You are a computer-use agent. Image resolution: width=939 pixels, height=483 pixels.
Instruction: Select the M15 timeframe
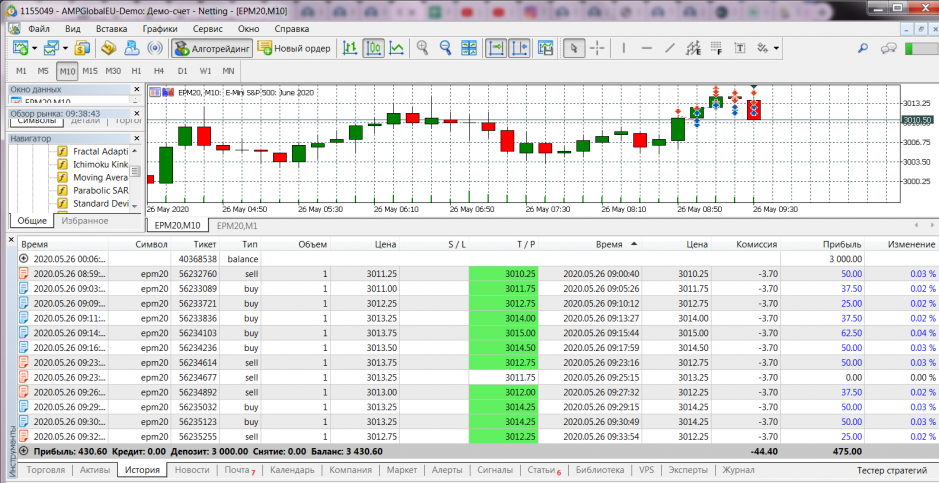pos(90,71)
